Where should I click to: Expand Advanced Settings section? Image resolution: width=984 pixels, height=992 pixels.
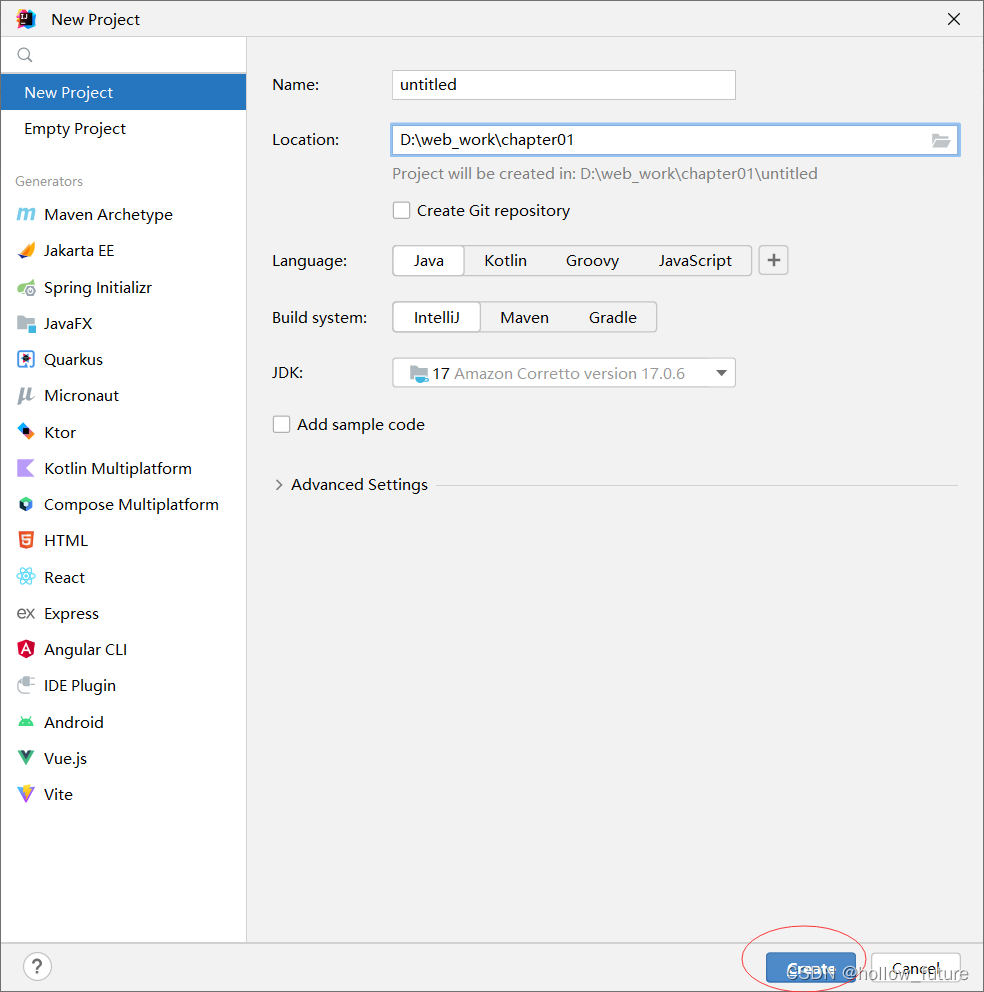[279, 485]
